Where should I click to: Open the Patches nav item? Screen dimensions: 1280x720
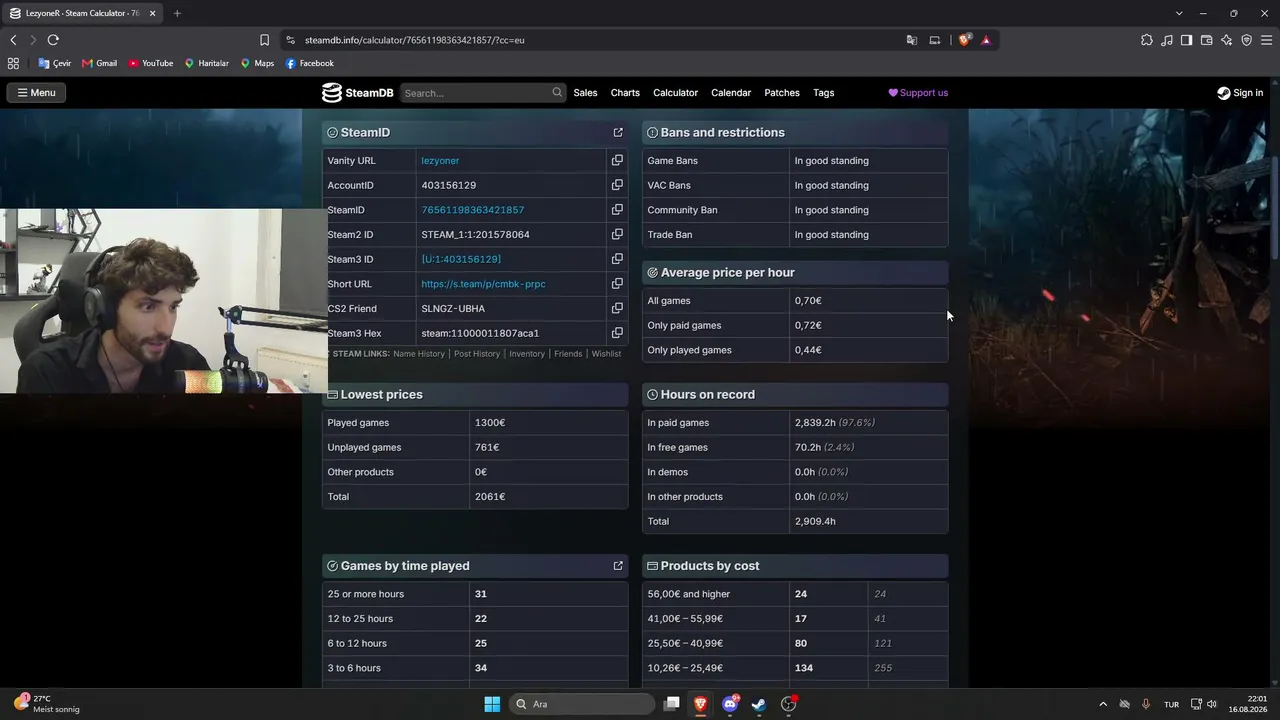coord(782,93)
